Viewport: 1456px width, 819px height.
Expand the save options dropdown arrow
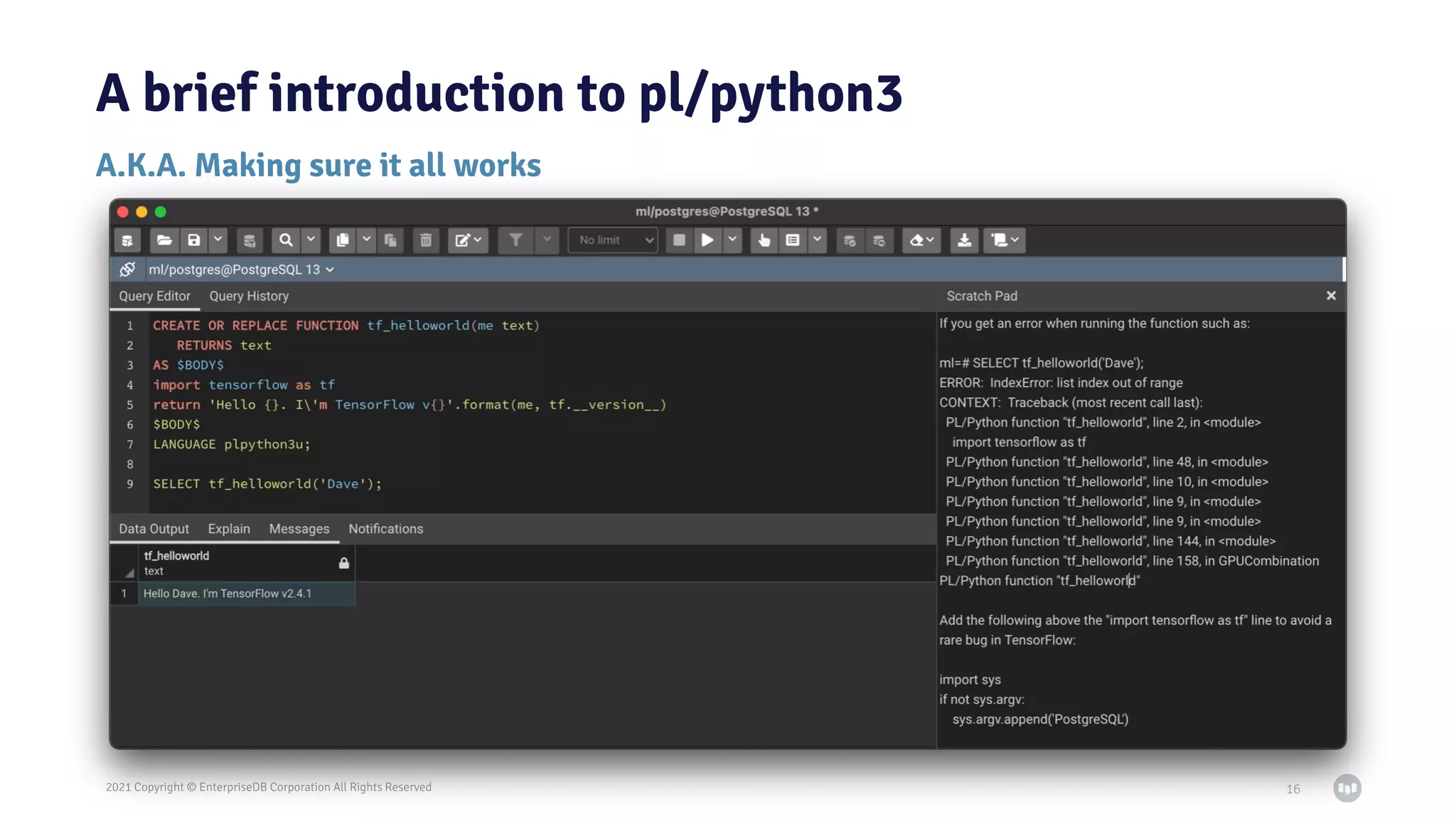click(x=218, y=240)
